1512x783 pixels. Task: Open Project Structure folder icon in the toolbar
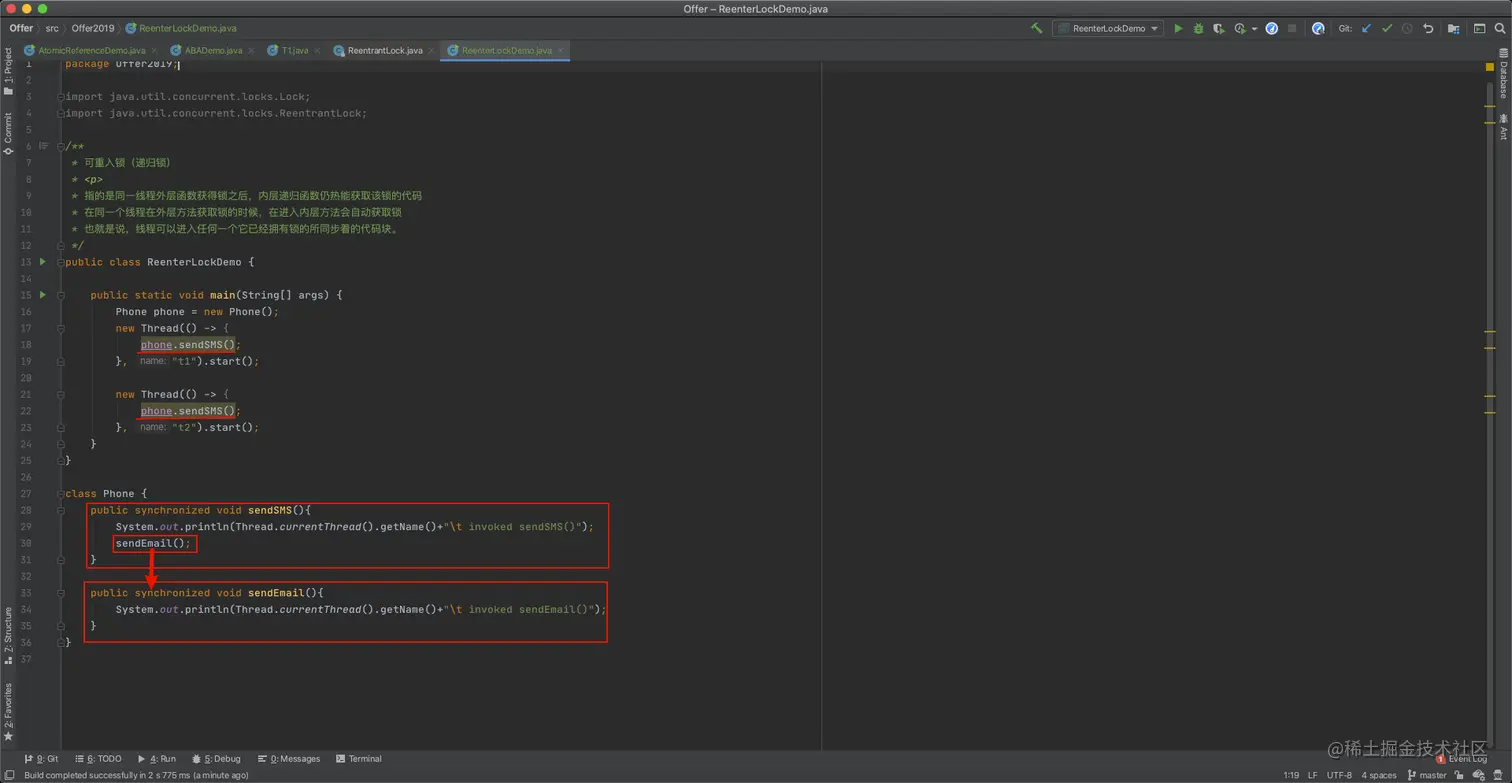(x=1453, y=28)
